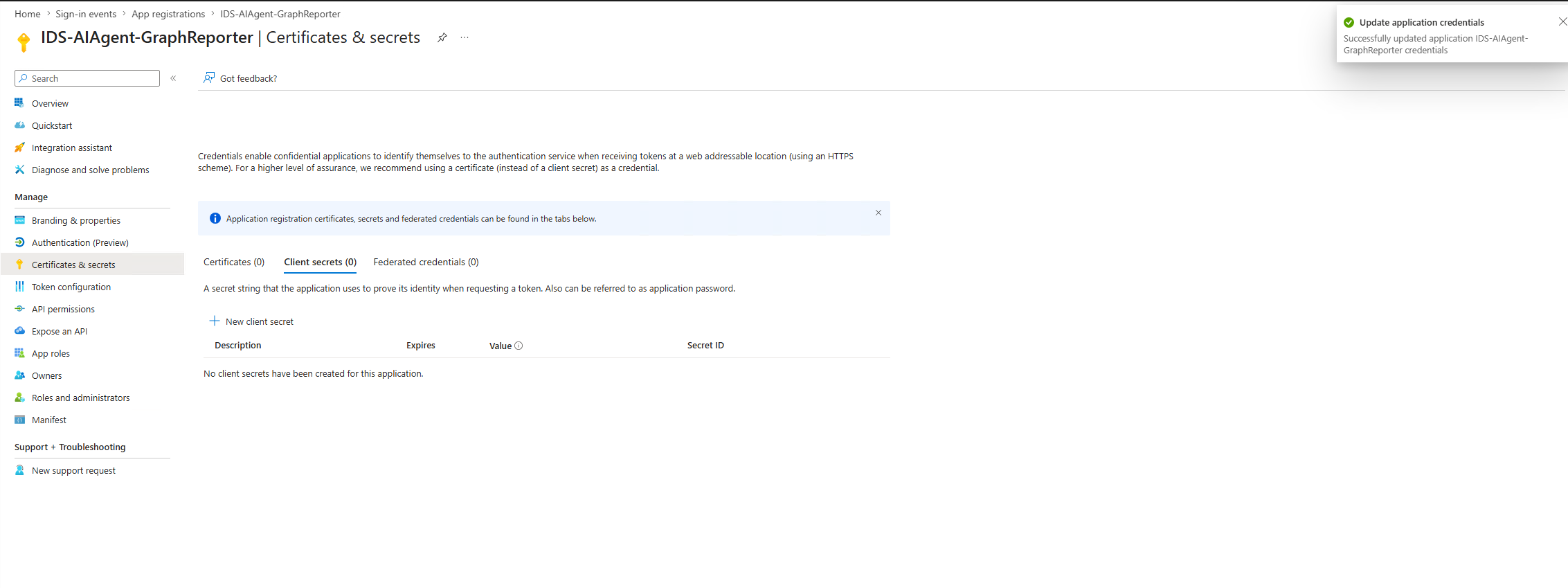Dismiss the info banner
The image size is (1568, 588).
coord(878,213)
